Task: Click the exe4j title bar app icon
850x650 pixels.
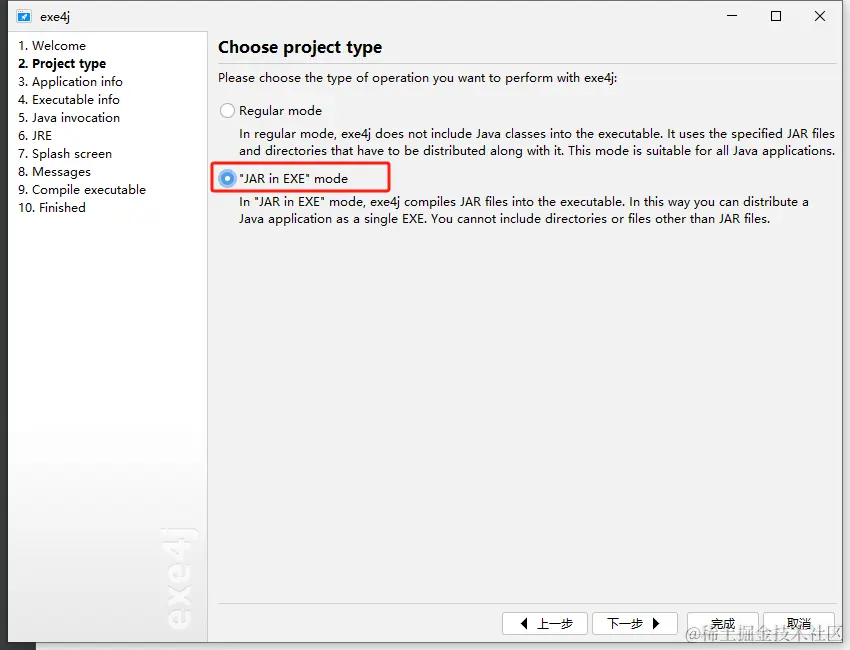Action: 24,16
